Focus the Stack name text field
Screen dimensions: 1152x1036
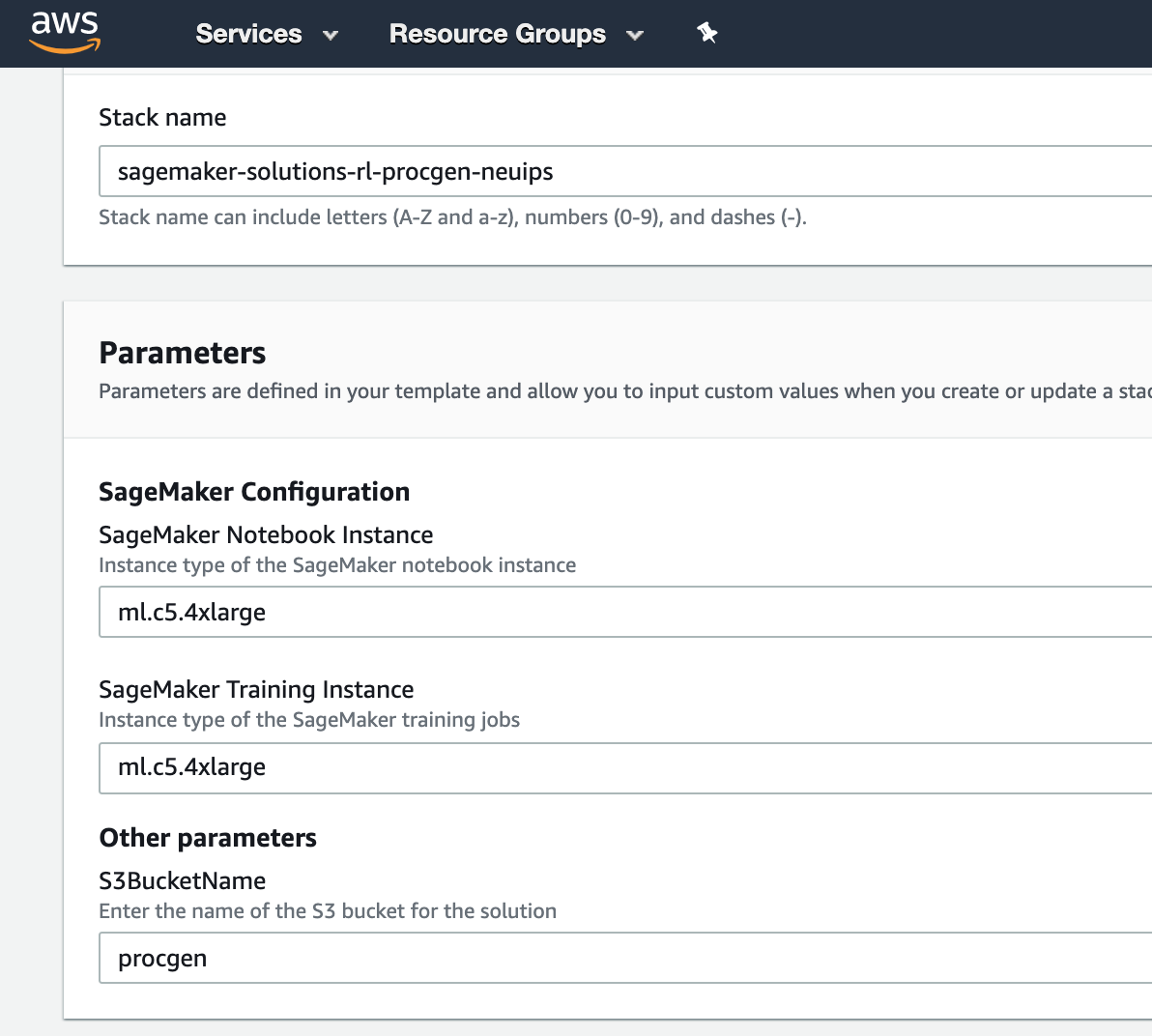625,171
